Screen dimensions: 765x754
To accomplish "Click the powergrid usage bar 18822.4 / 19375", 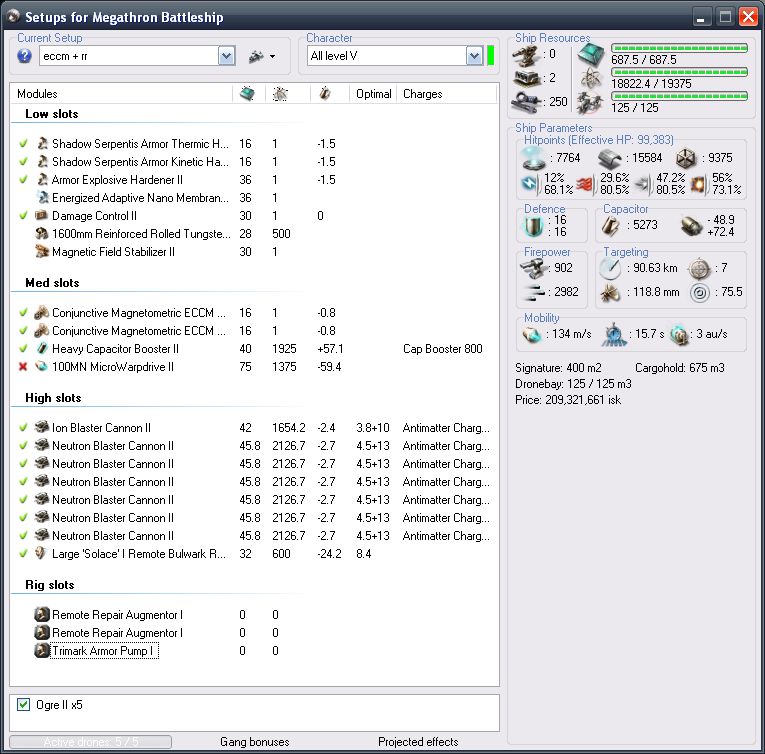I will pyautogui.click(x=680, y=72).
